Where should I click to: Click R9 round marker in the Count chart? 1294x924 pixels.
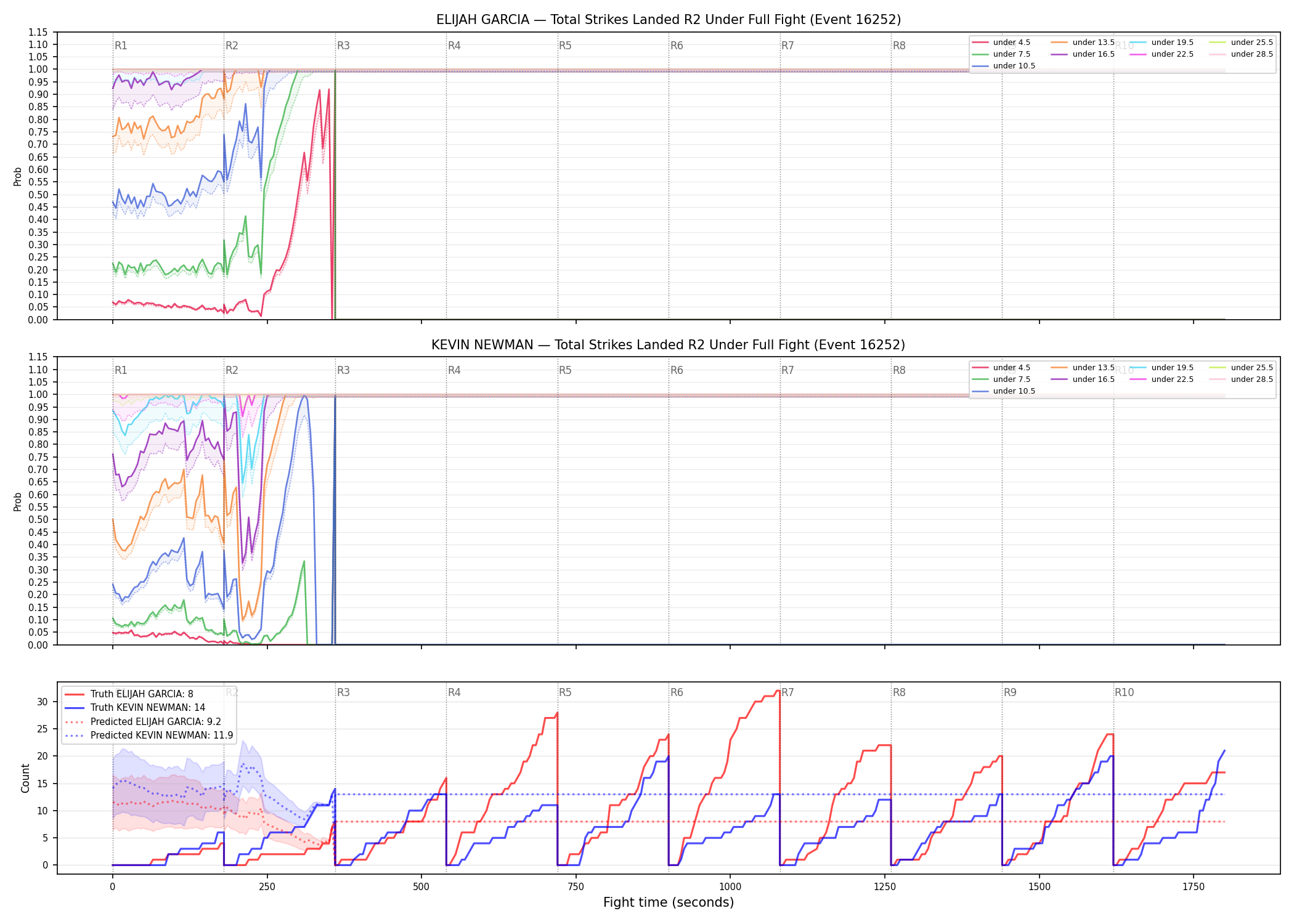(1010, 692)
